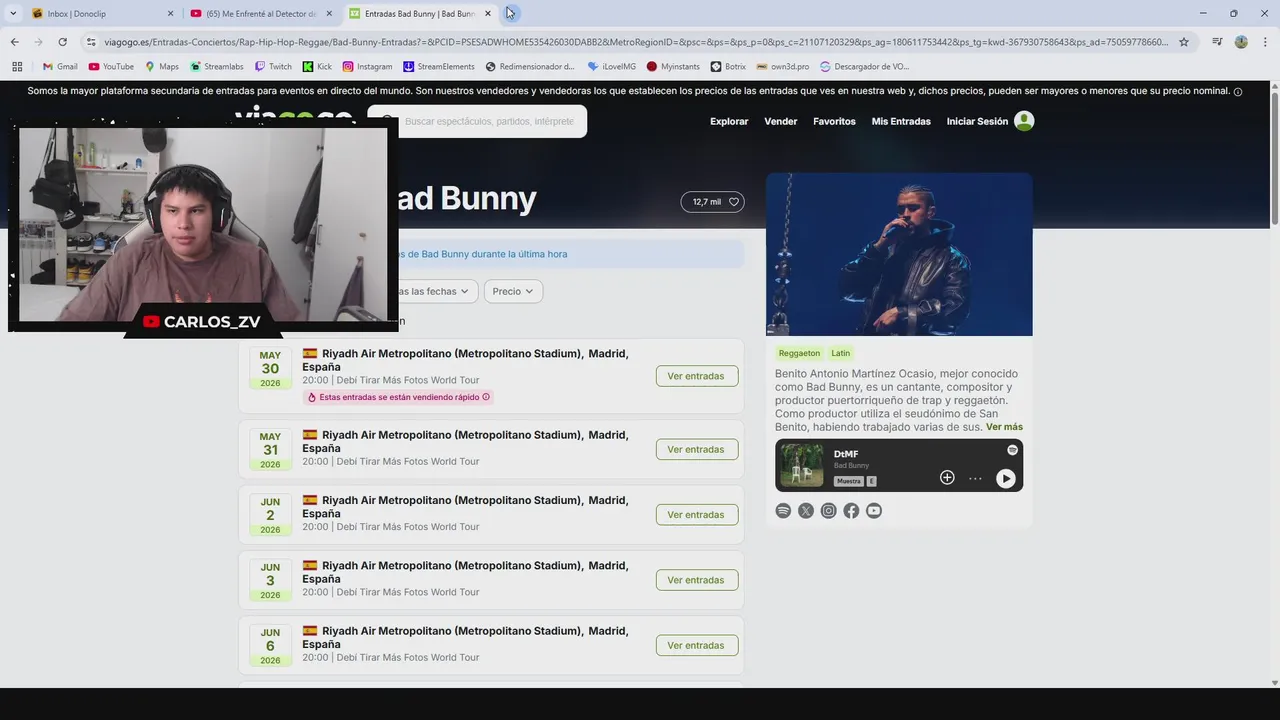The width and height of the screenshot is (1280, 720).
Task: Open the iLoveIMG bookmark
Action: coord(612,67)
